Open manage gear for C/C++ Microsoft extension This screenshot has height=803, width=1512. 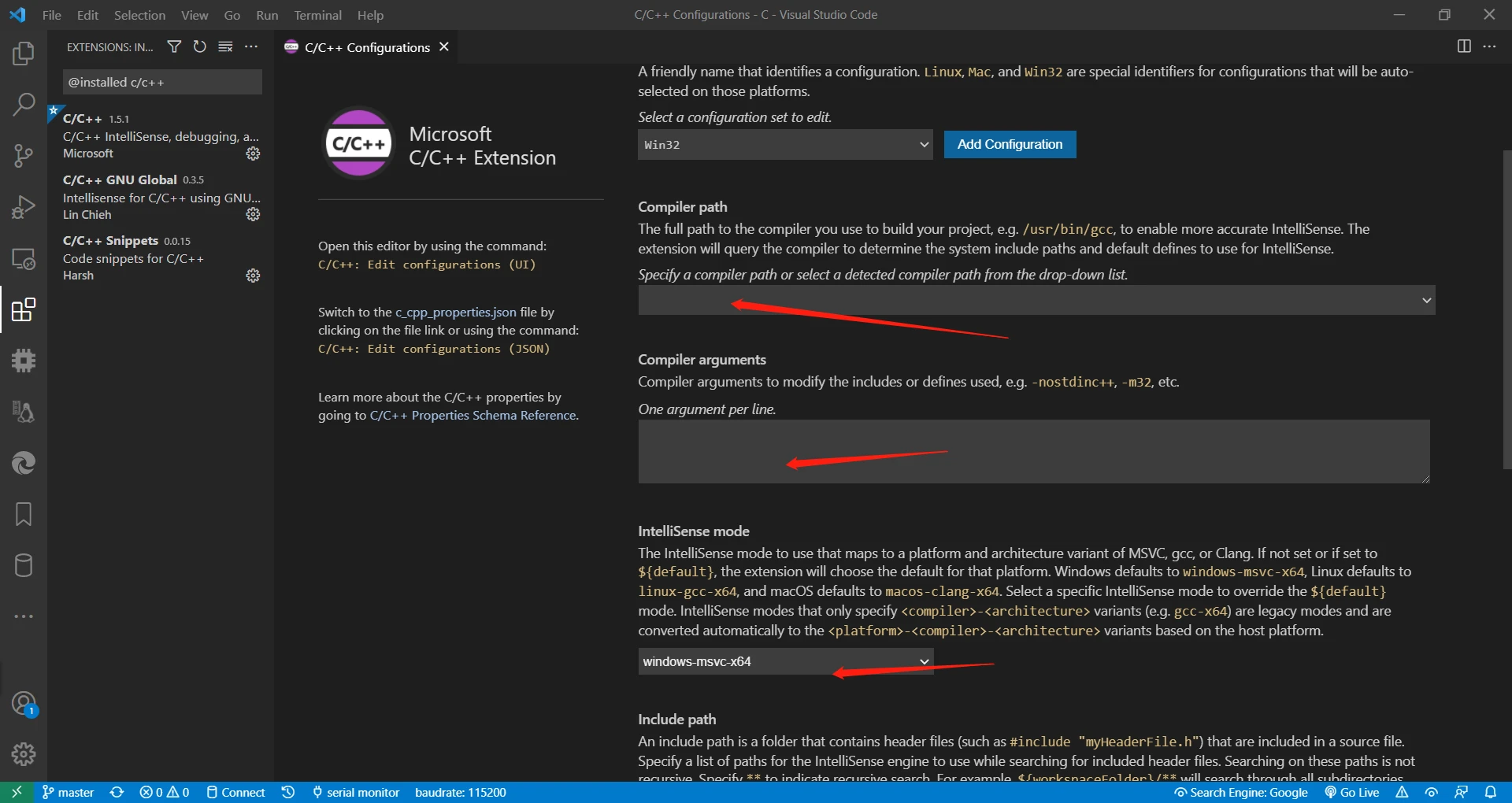click(x=253, y=154)
